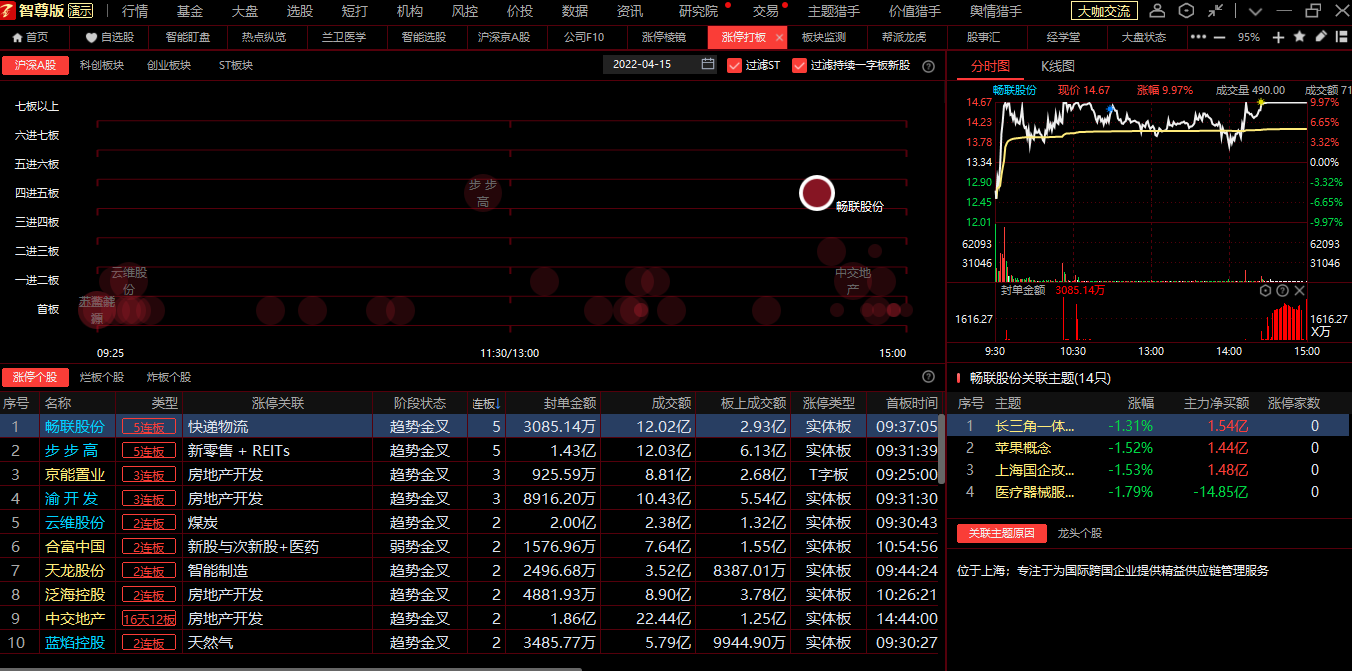Select the 沪深A股 filter
The image size is (1352, 671).
point(35,65)
